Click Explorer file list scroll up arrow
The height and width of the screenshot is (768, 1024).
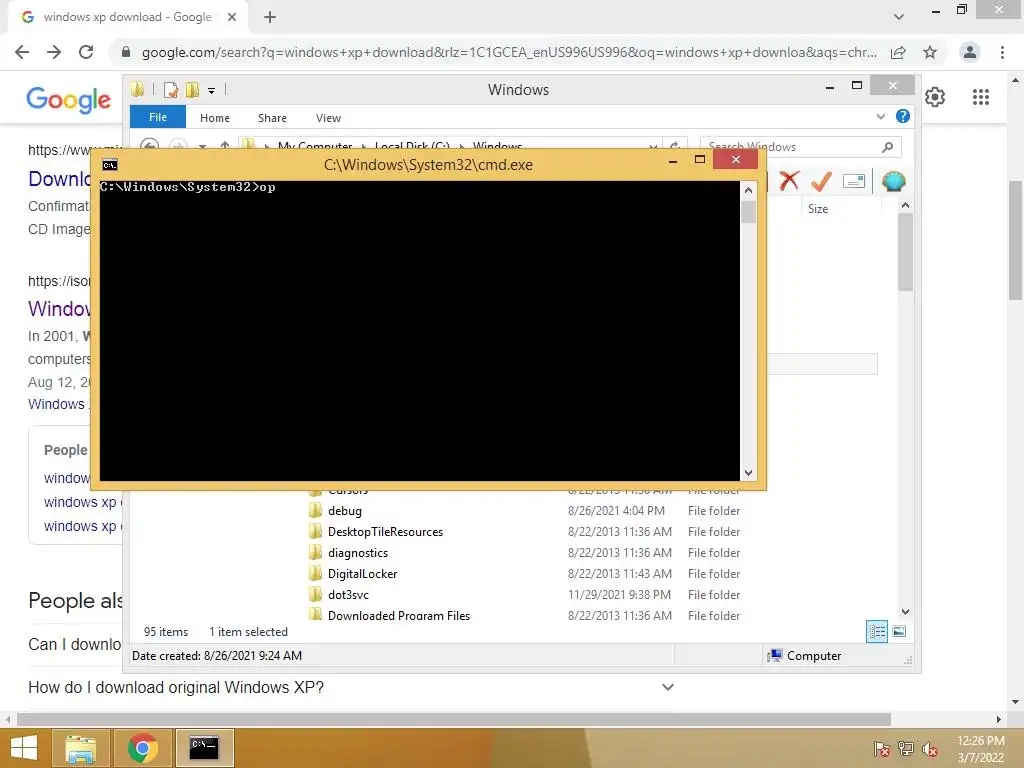(905, 205)
